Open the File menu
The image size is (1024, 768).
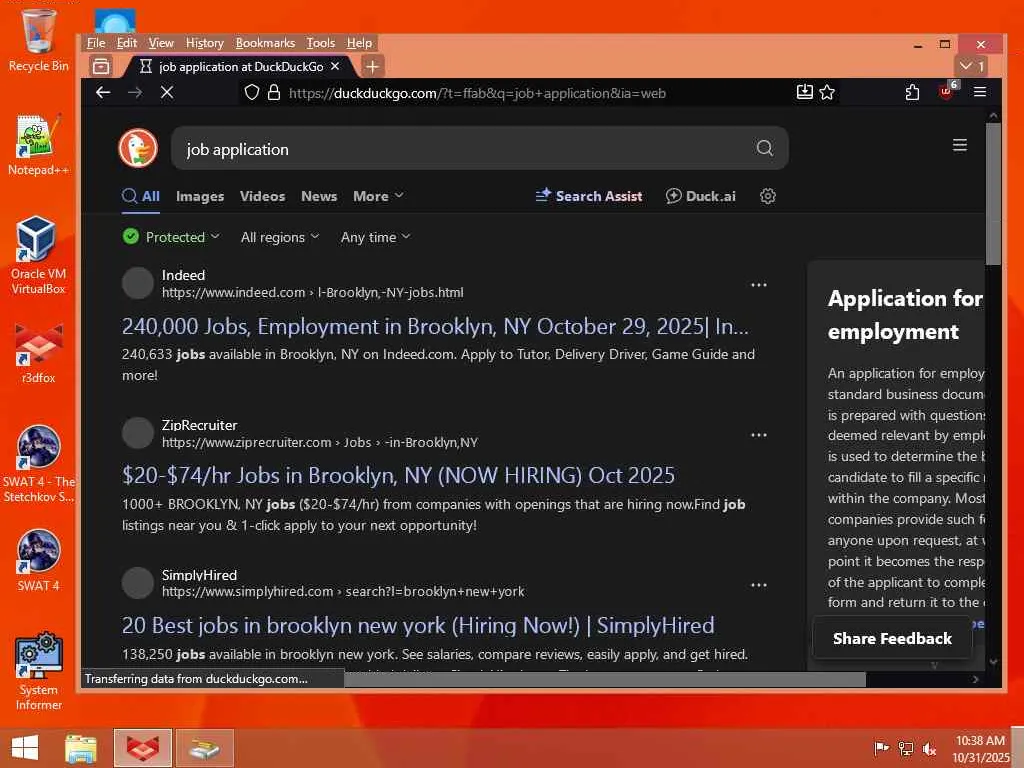(x=96, y=43)
